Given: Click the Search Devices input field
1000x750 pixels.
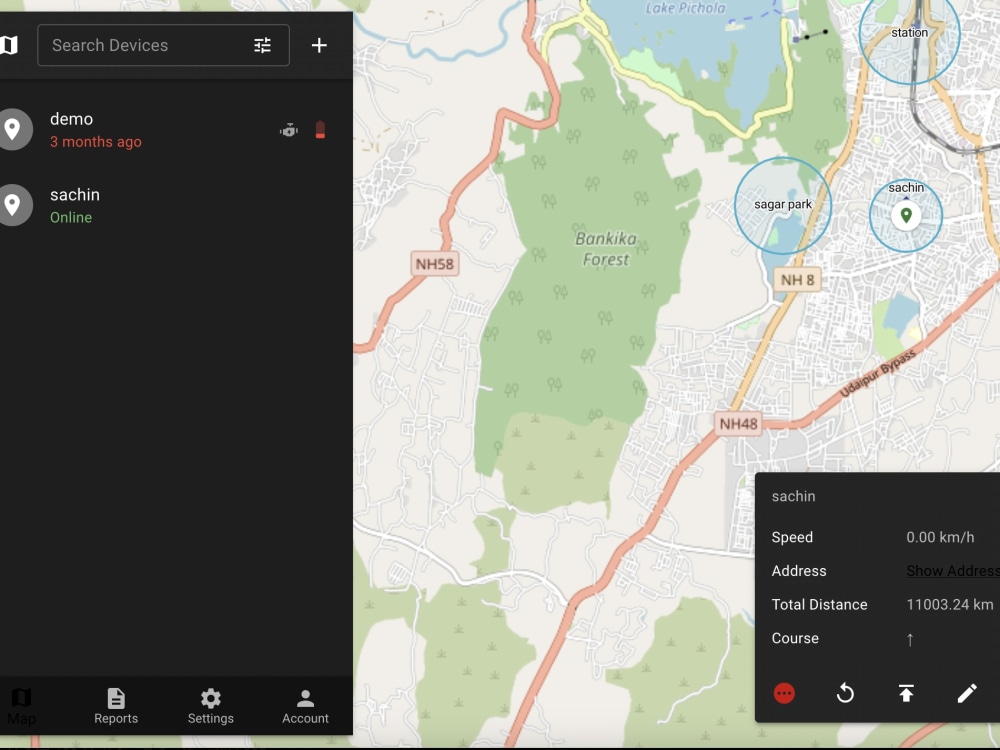Looking at the screenshot, I should coord(140,45).
